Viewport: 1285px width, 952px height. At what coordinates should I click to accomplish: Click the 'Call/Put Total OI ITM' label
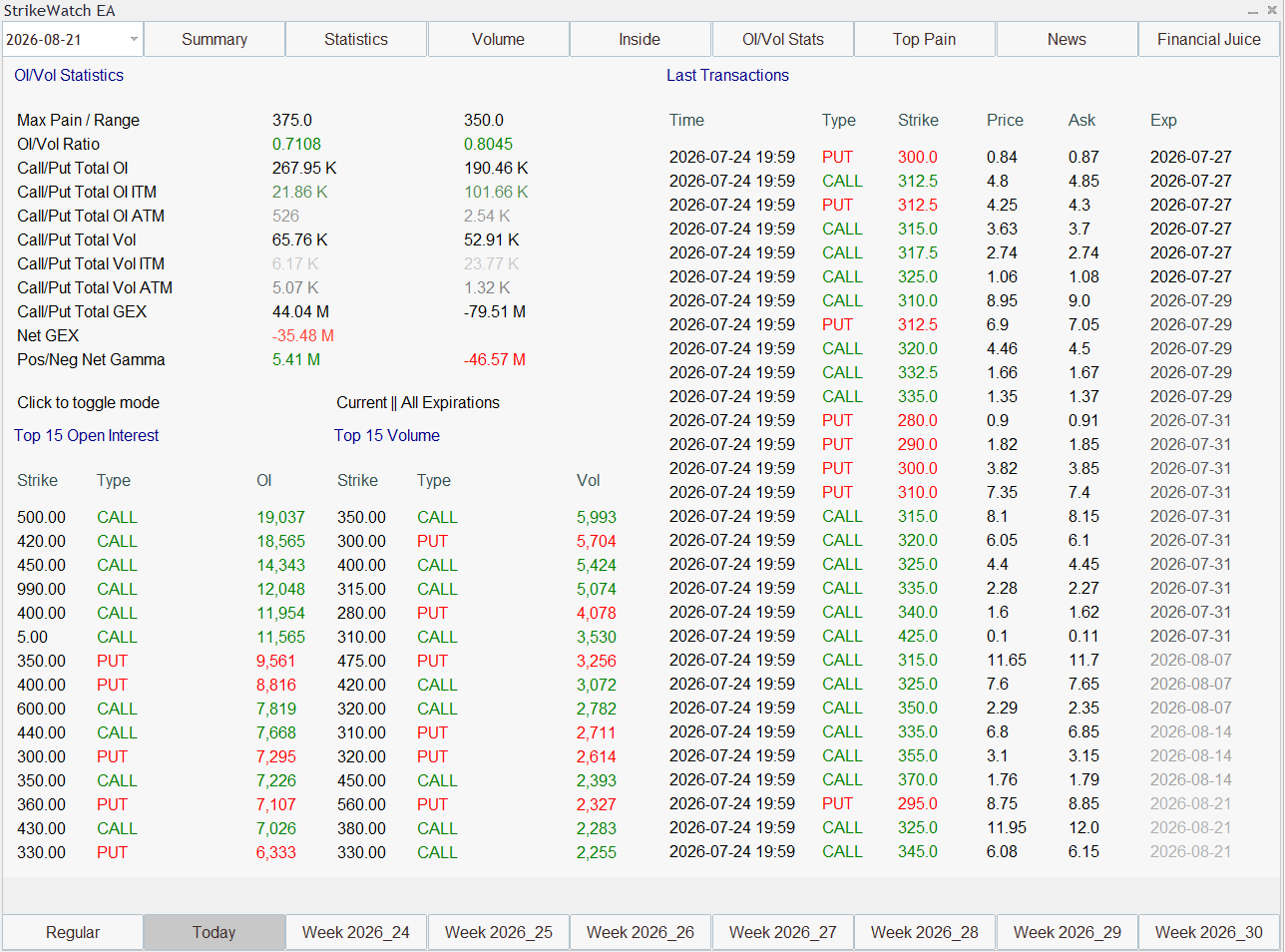87,193
